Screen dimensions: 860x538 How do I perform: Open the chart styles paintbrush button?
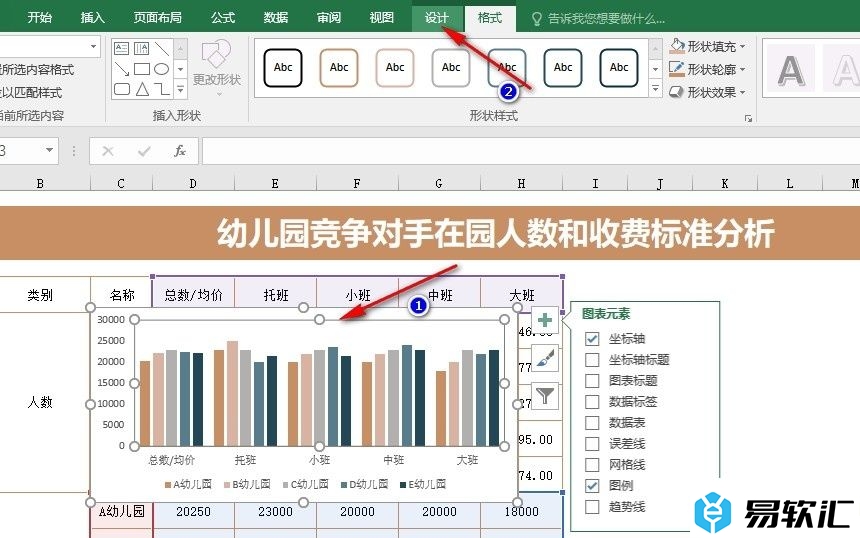[545, 359]
